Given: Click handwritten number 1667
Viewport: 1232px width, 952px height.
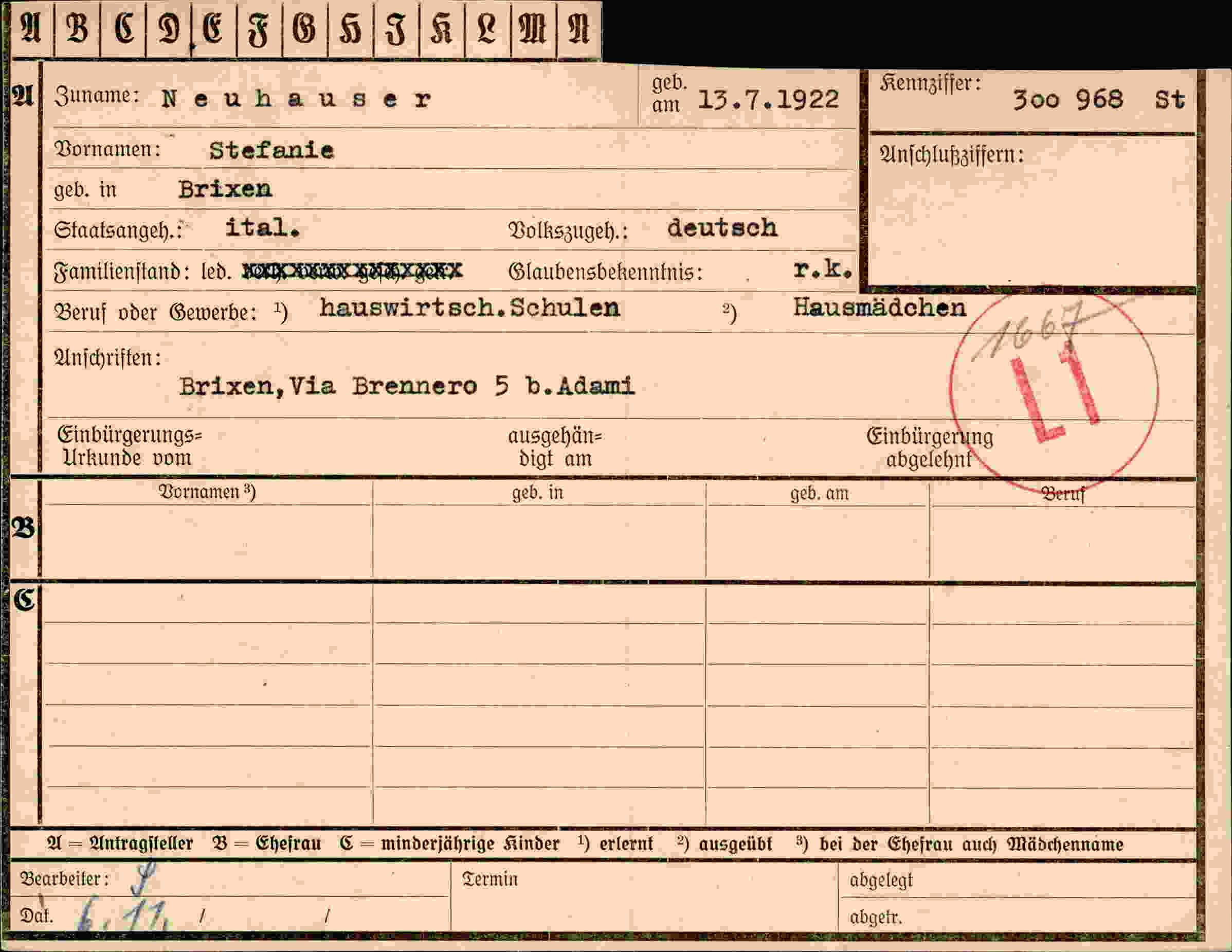Looking at the screenshot, I should point(1029,331).
